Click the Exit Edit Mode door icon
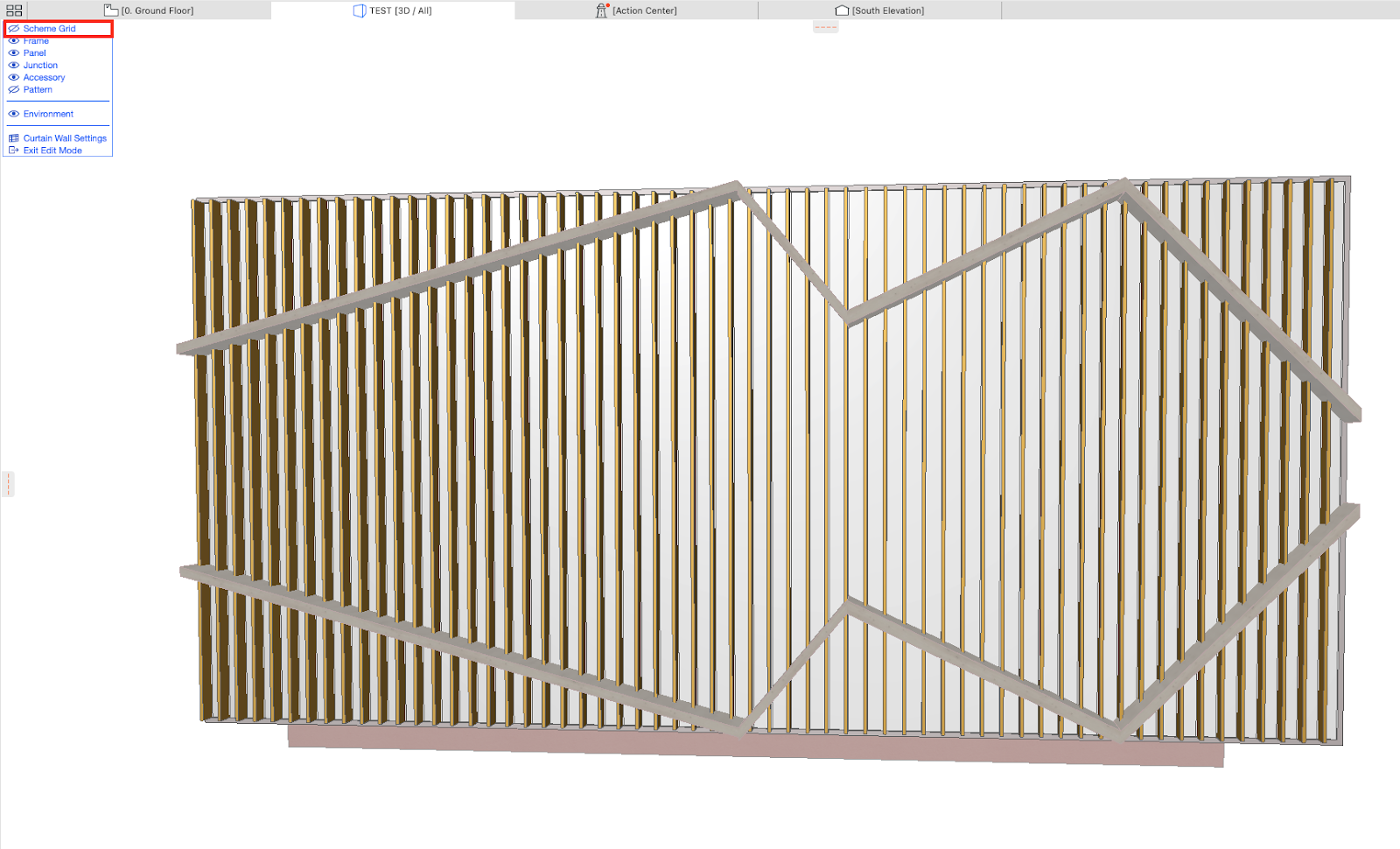The width and height of the screenshot is (1400, 849). tap(12, 150)
